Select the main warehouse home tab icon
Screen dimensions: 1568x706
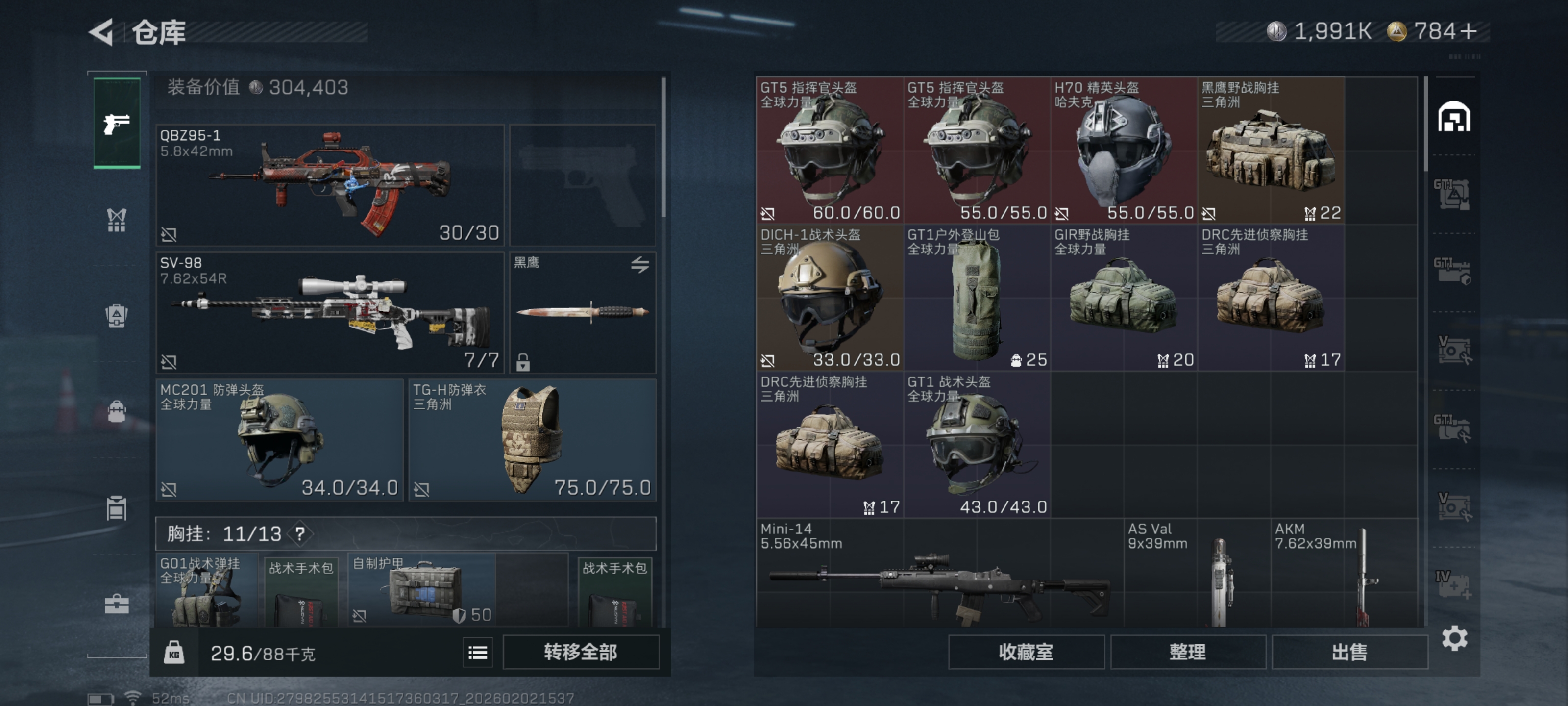coord(1454,117)
